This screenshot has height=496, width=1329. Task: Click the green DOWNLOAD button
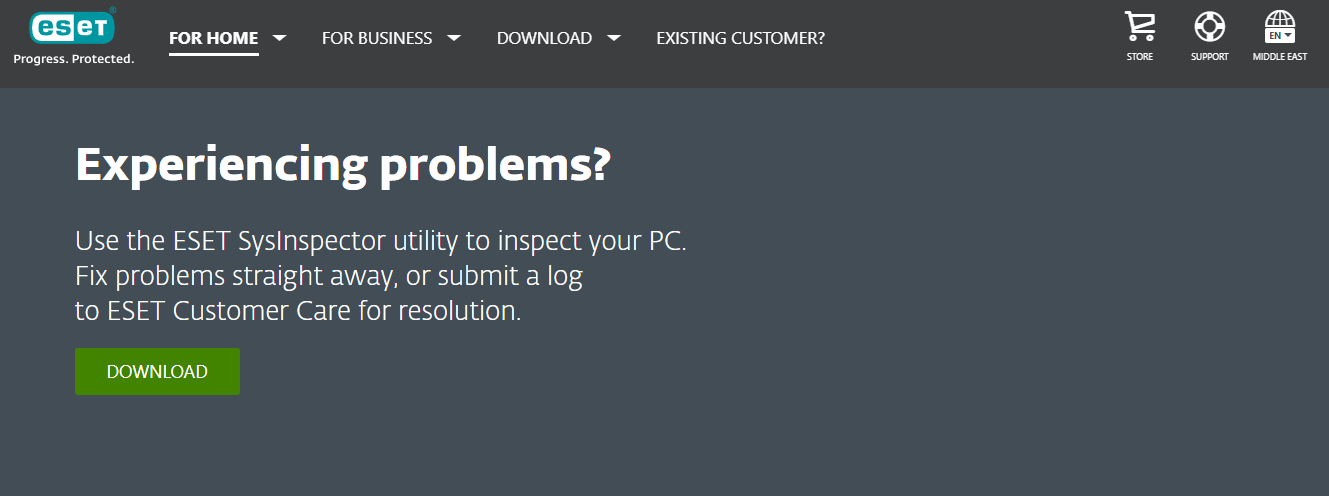point(157,371)
